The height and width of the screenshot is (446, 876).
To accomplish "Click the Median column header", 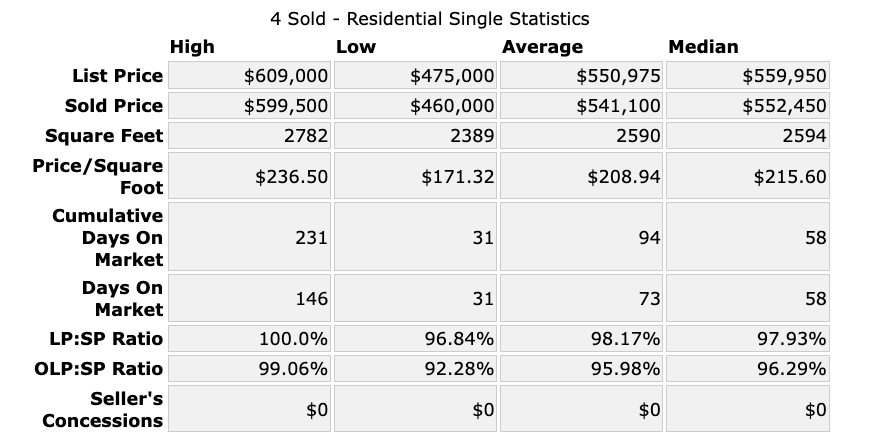I will click(x=703, y=47).
